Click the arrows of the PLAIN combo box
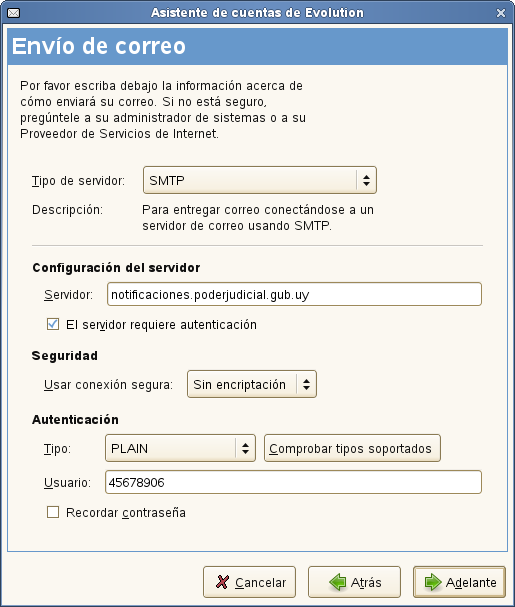 point(245,448)
